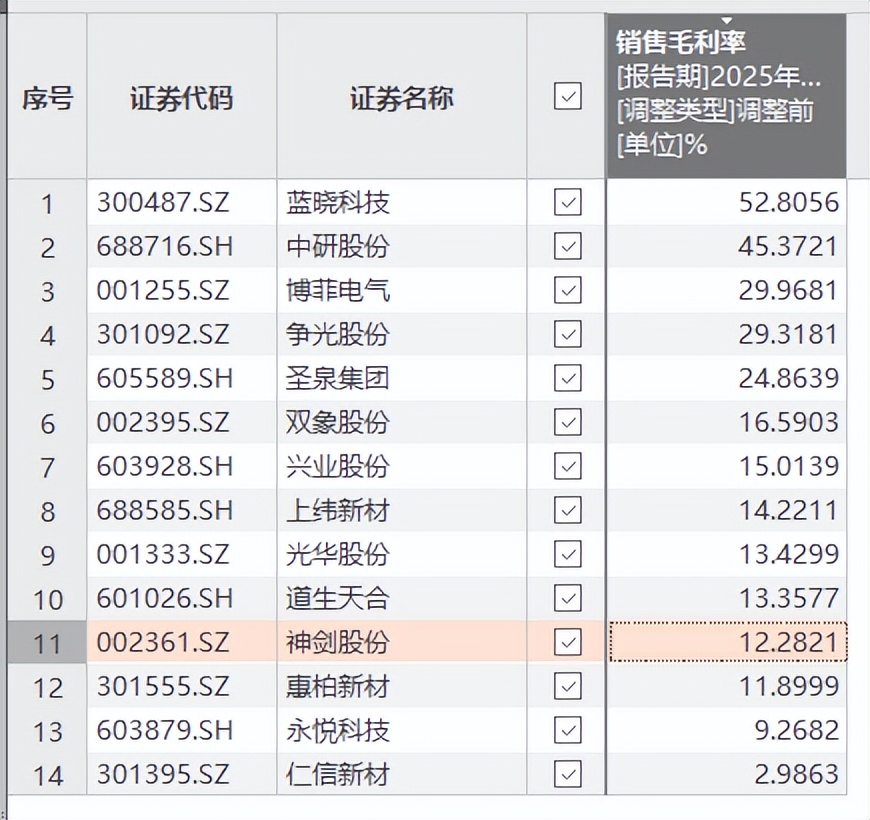Deselect the 神剑股份 row checkbox

tap(567, 642)
